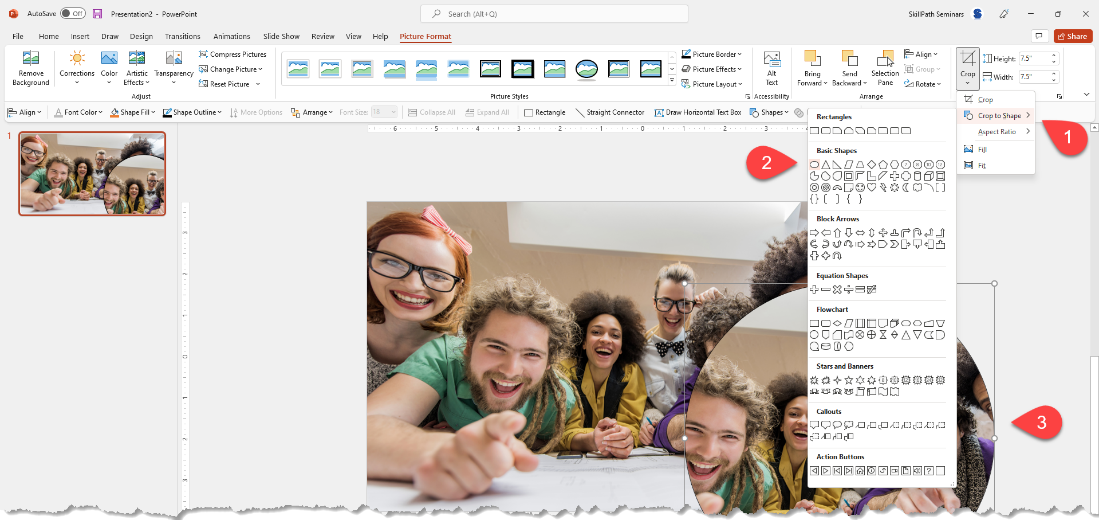Viewport: 1099px width, 520px height.
Task: Open the Alt Text pane
Action: point(772,69)
